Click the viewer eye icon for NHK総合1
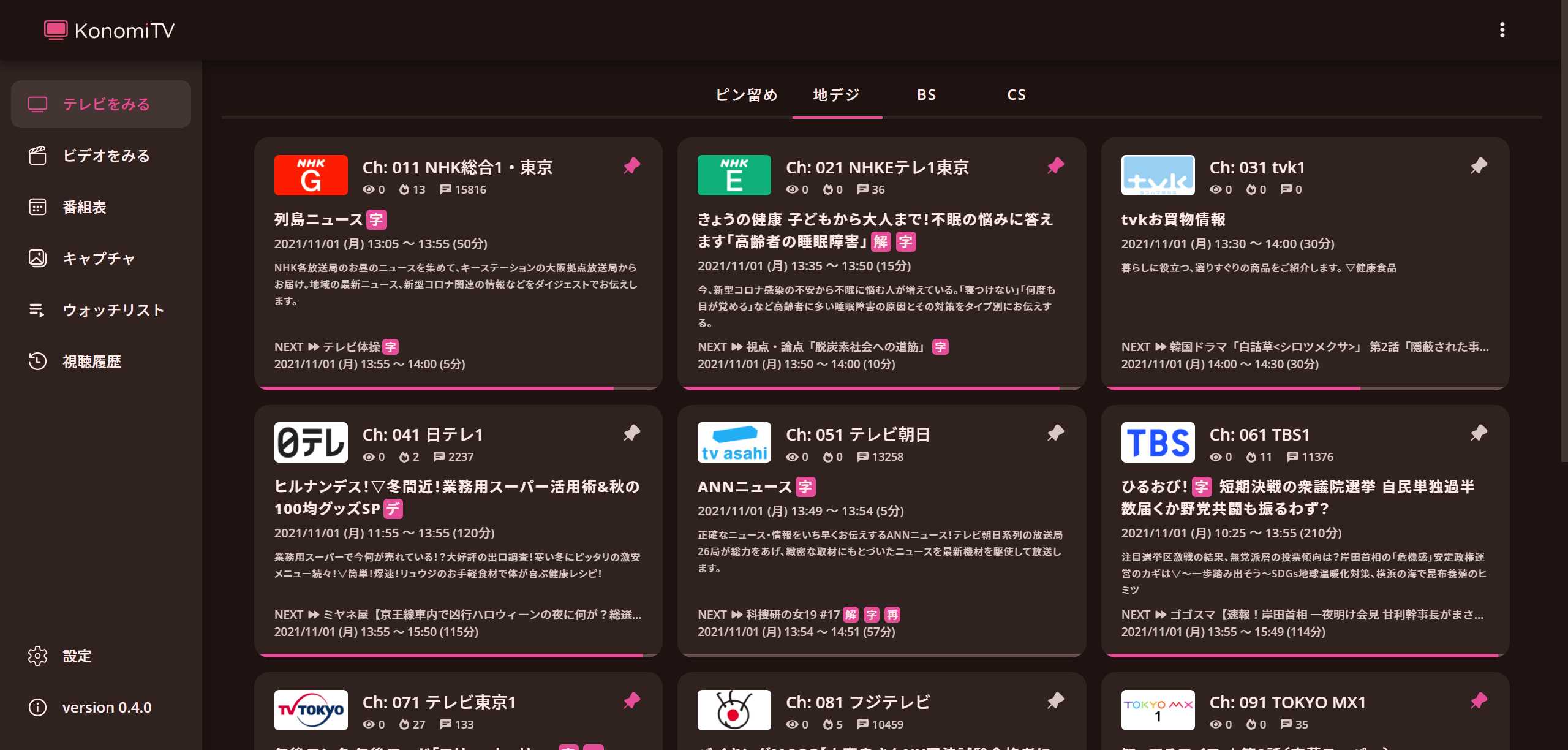 click(368, 190)
